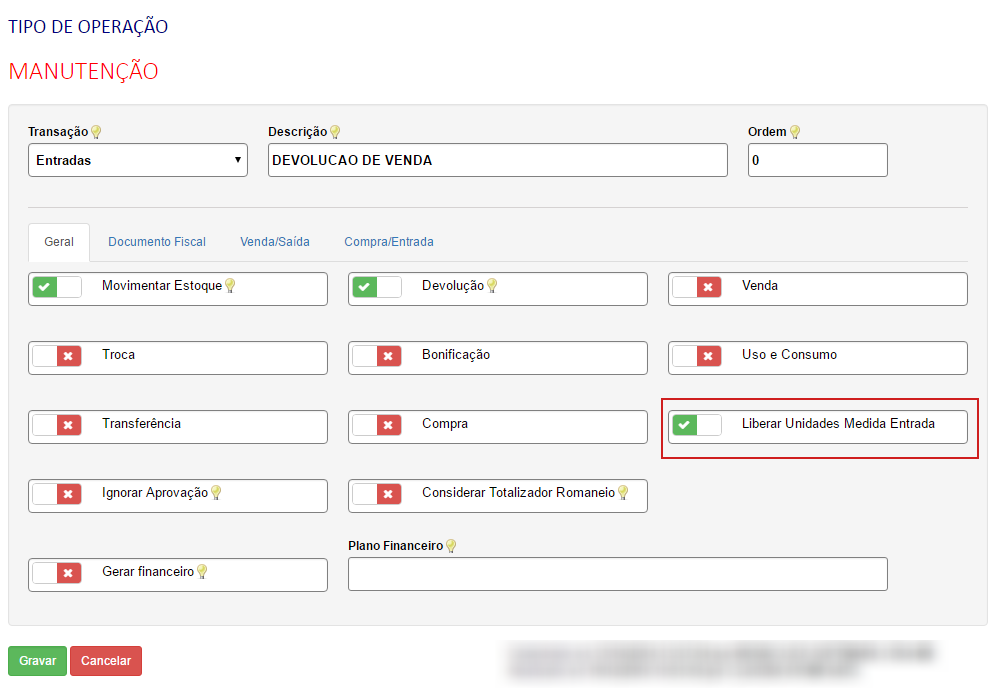This screenshot has width=1004, height=698.
Task: Click the lightbulb hint next to Ordem
Action: [794, 132]
